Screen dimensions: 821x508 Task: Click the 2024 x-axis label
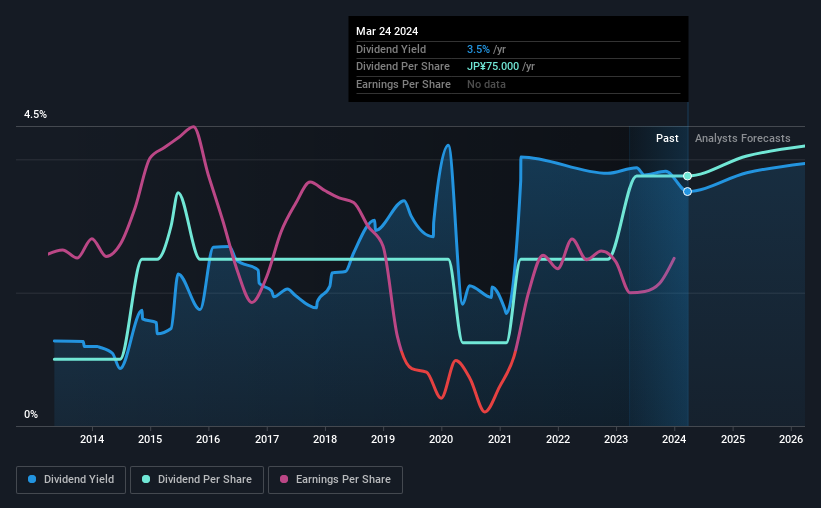click(674, 439)
